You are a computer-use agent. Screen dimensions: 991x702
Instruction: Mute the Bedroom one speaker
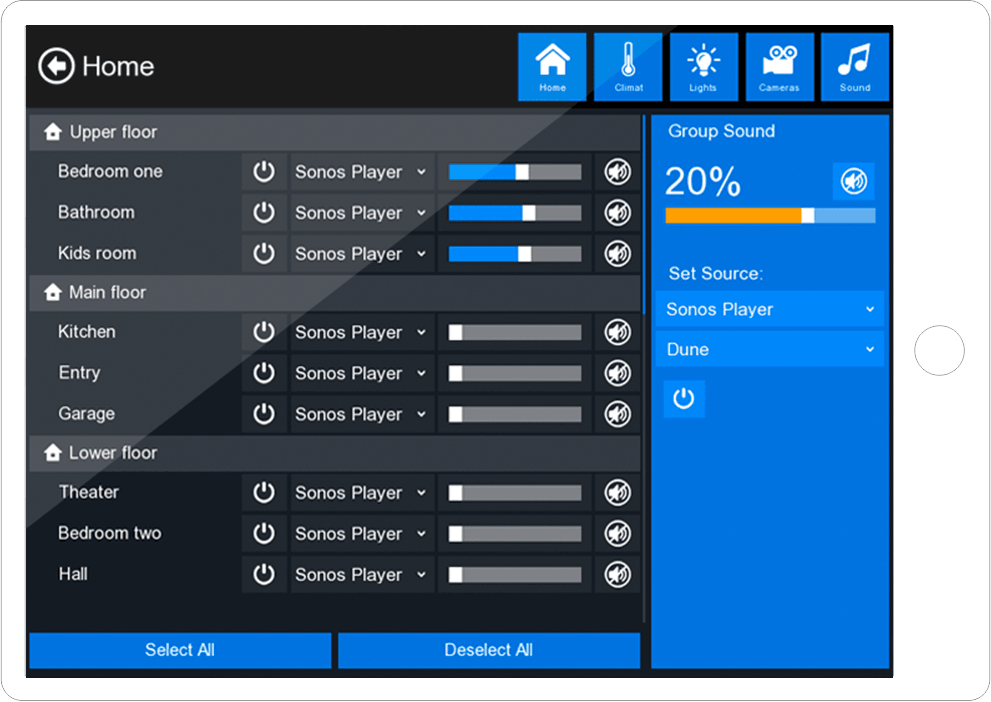click(617, 172)
